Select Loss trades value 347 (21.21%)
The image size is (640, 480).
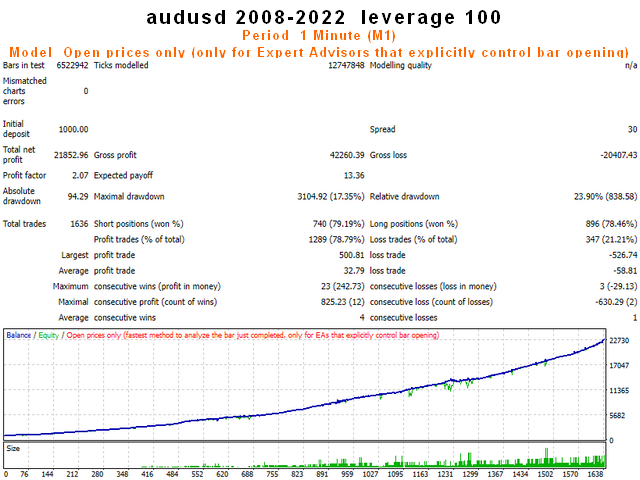coord(611,240)
